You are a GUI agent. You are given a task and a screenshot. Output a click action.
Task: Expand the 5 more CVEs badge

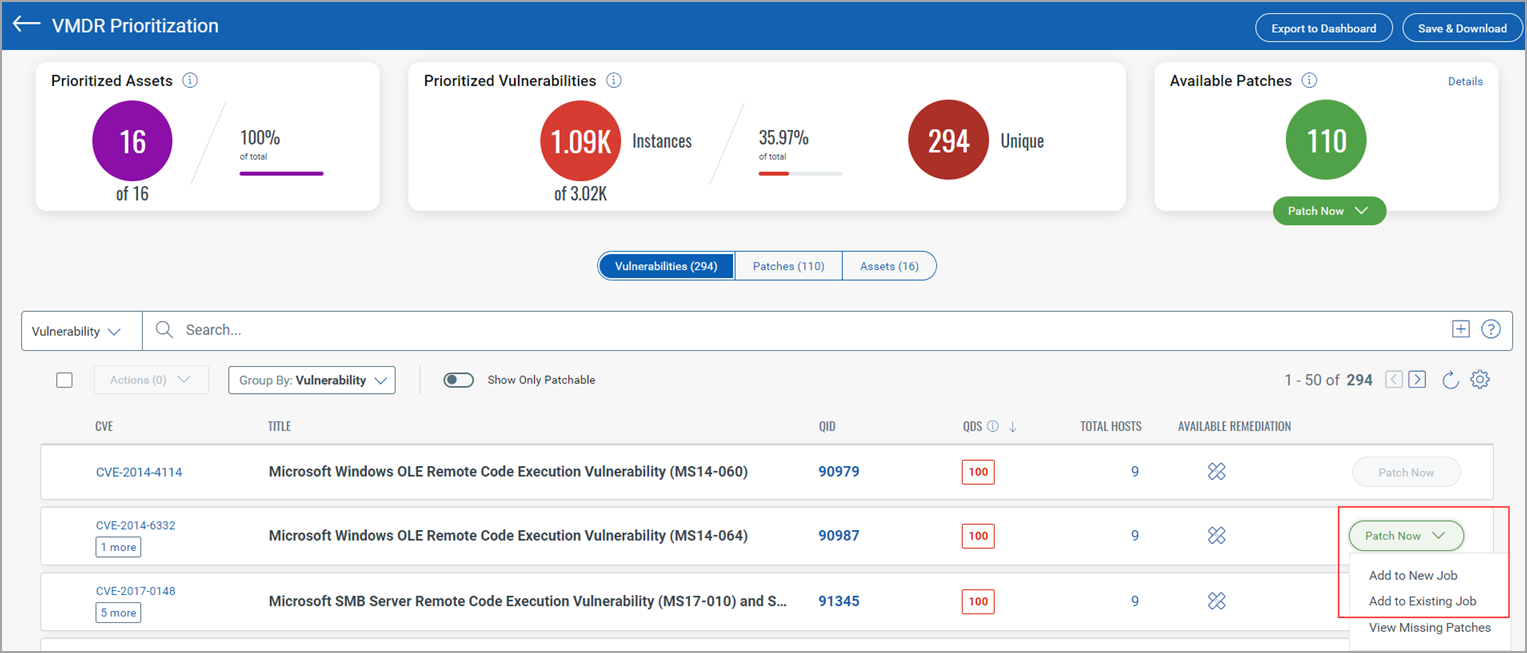(x=117, y=612)
